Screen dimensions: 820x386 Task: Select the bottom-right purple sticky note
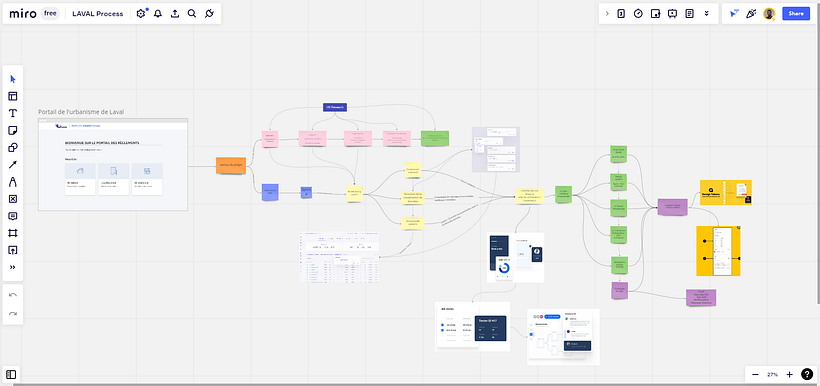pyautogui.click(x=701, y=298)
